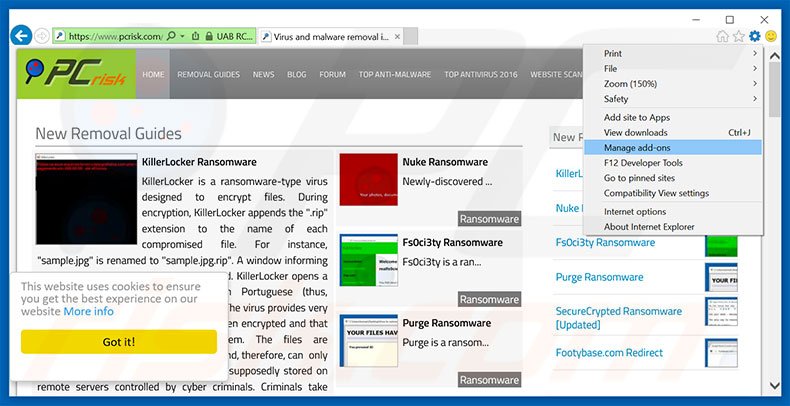The image size is (790, 406).
Task: Click the Fs0ci3ty Ransomware green thumbnail
Action: tap(369, 260)
